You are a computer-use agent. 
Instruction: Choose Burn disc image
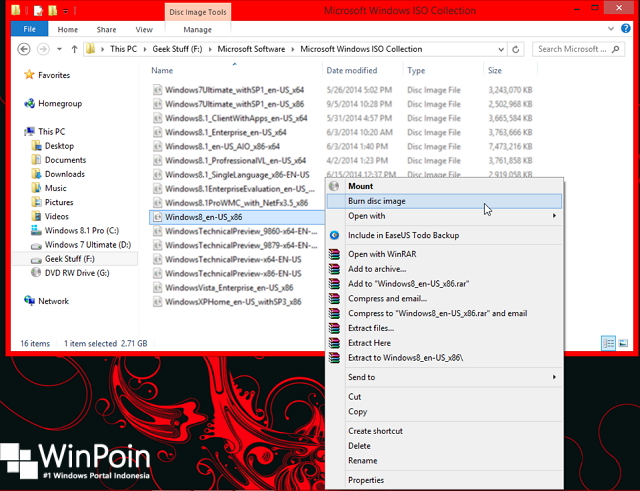tap(444, 201)
